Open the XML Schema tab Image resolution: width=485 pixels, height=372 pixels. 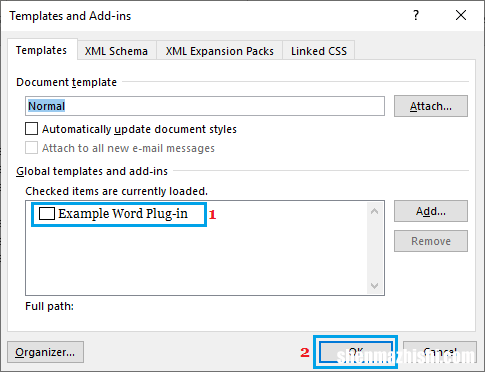coord(116,51)
